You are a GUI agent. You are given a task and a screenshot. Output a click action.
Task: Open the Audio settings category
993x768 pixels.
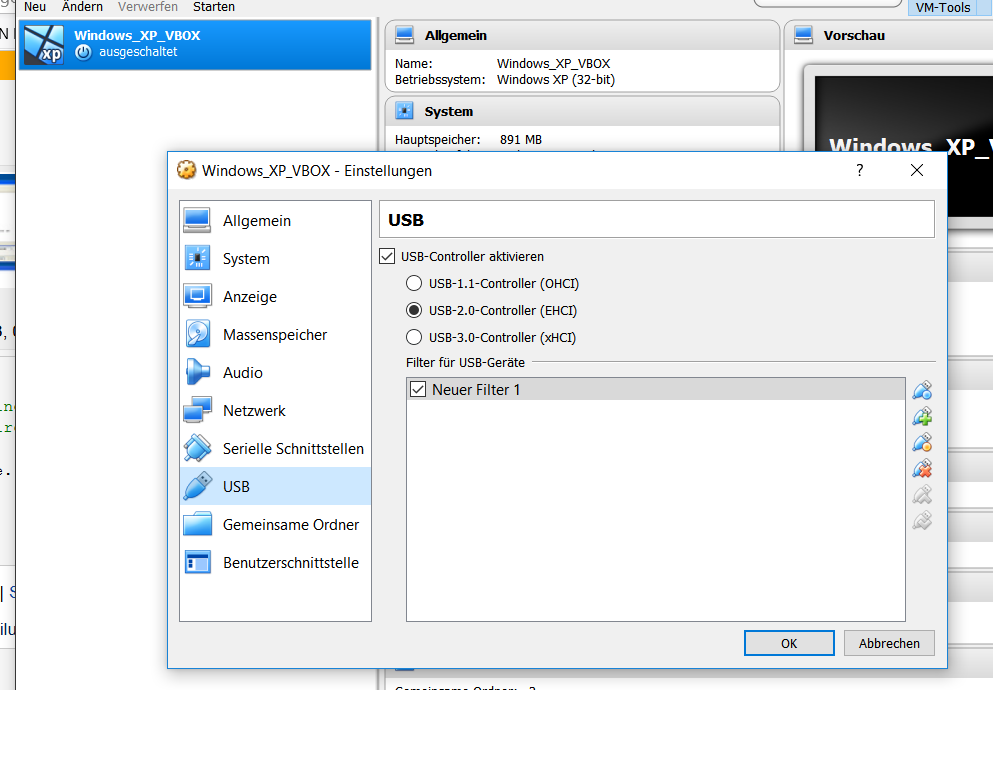pyautogui.click(x=275, y=372)
